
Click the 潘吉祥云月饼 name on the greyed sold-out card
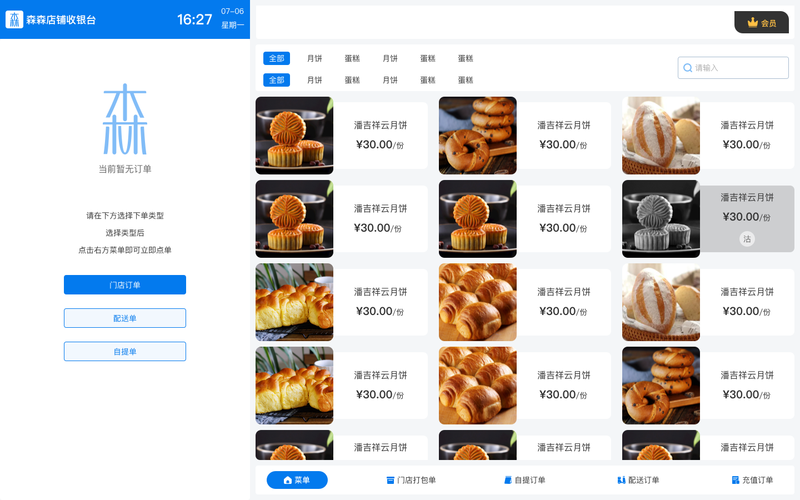[747, 197]
